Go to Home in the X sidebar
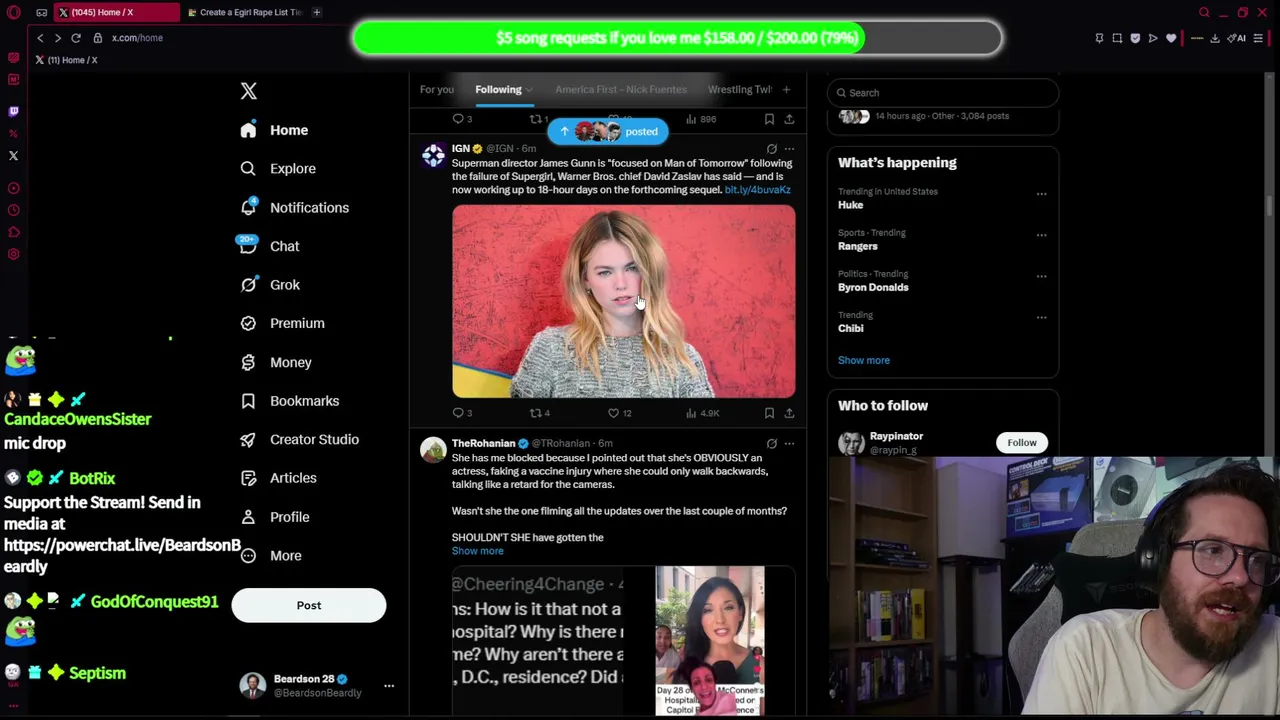Image resolution: width=1280 pixels, height=720 pixels. click(275, 130)
